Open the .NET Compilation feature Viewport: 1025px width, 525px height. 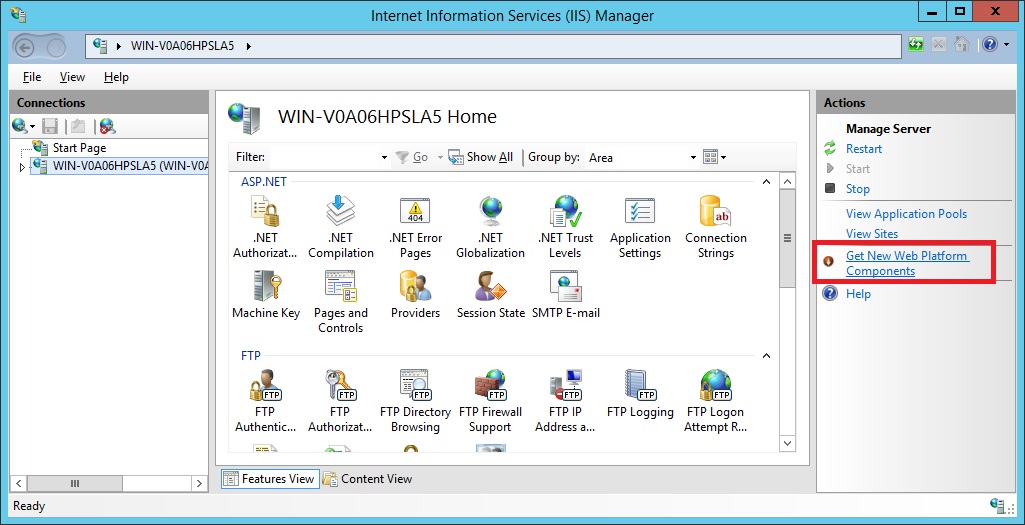point(341,227)
